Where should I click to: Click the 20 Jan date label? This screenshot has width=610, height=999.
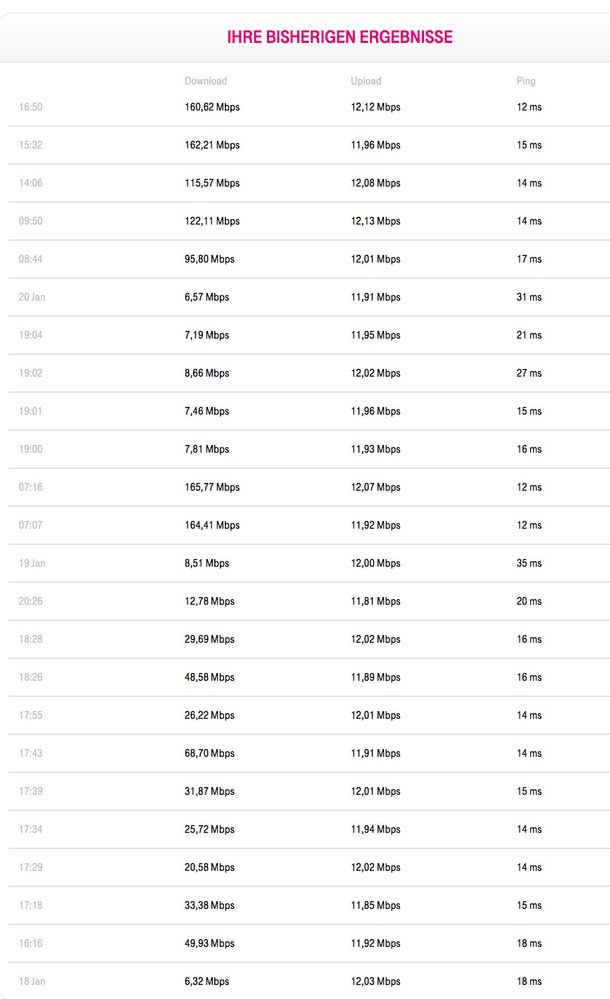(32, 297)
